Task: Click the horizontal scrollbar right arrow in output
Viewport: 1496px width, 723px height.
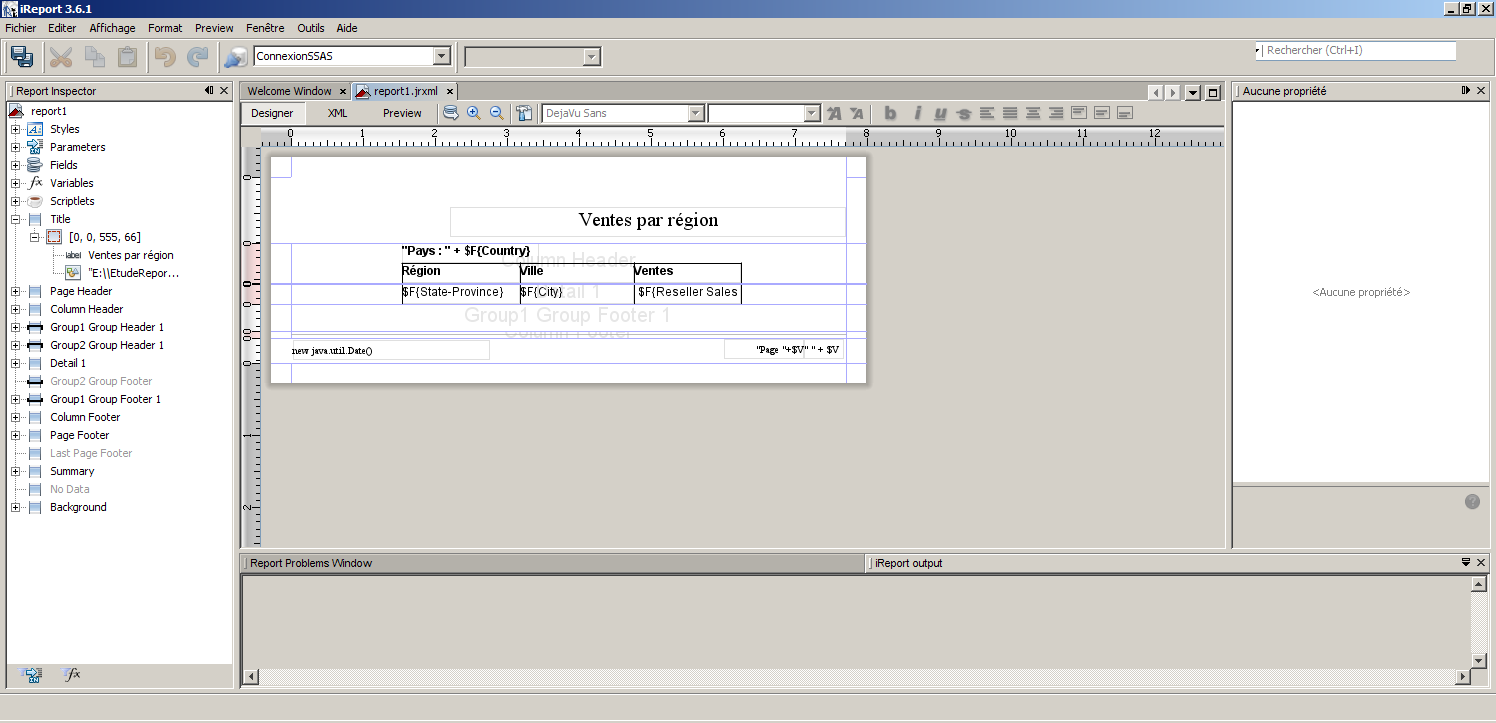Action: tap(1461, 677)
